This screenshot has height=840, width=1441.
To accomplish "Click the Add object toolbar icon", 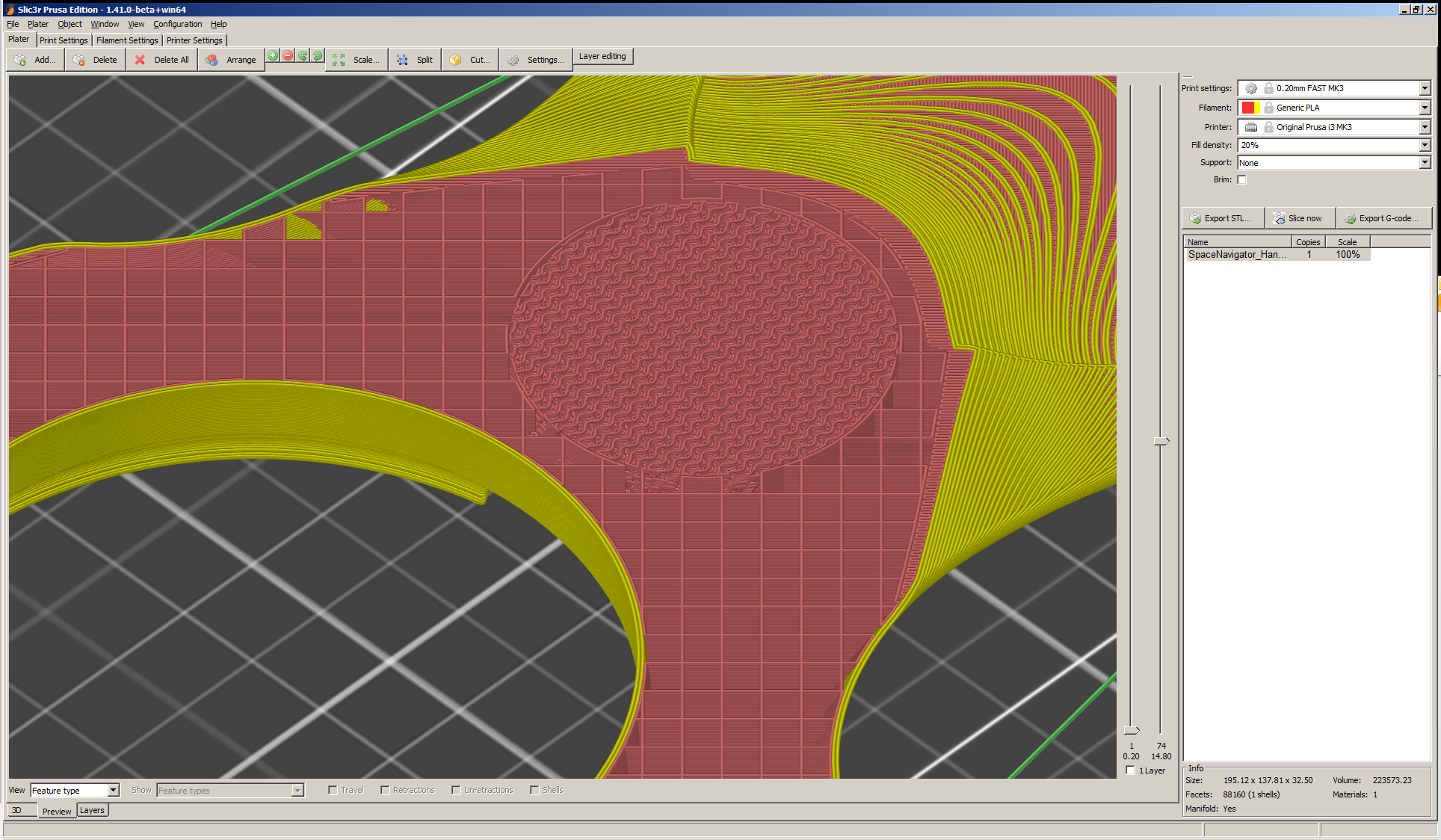I will click(x=20, y=60).
